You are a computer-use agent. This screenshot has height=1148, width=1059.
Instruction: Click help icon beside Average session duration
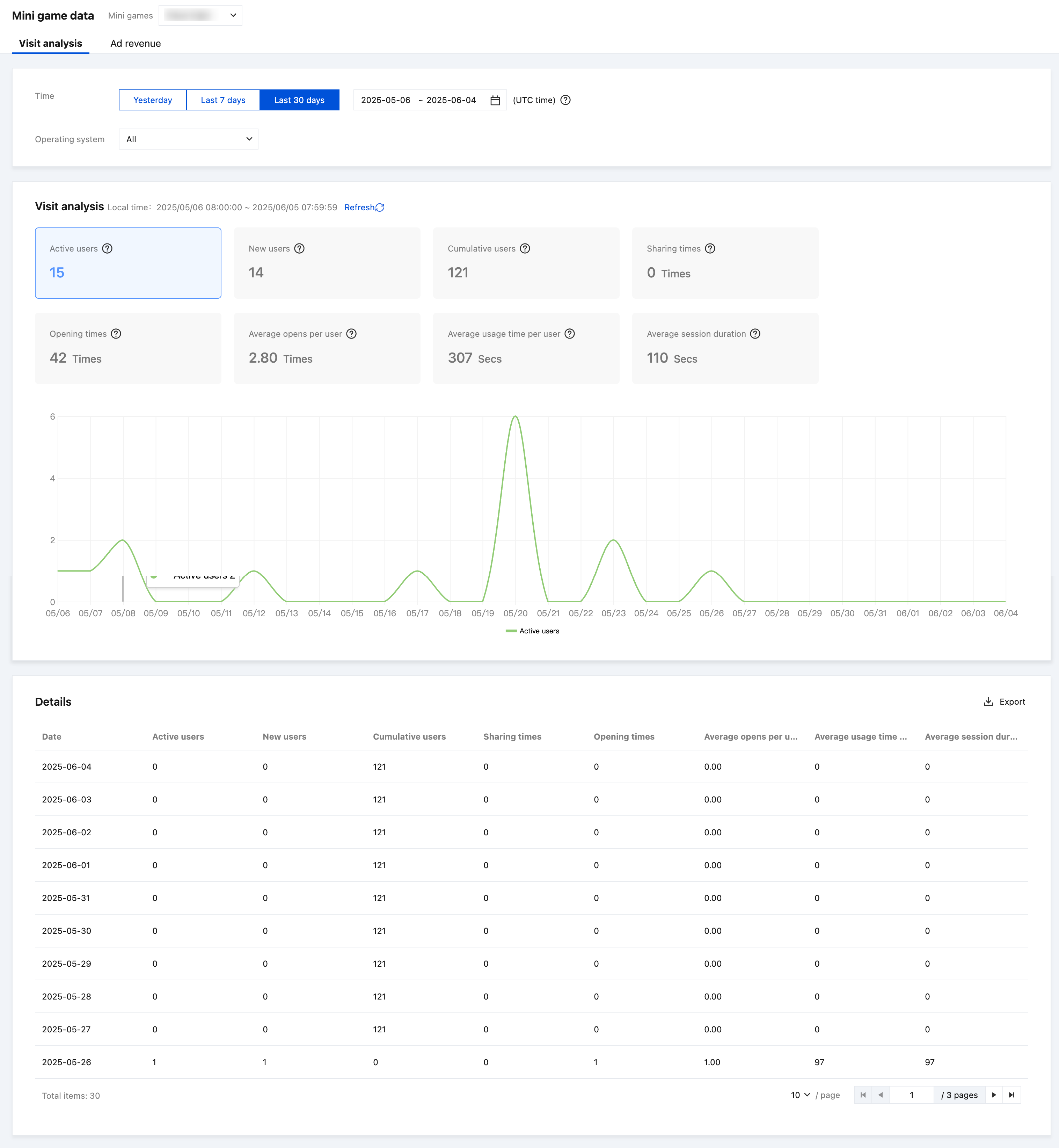coord(755,334)
